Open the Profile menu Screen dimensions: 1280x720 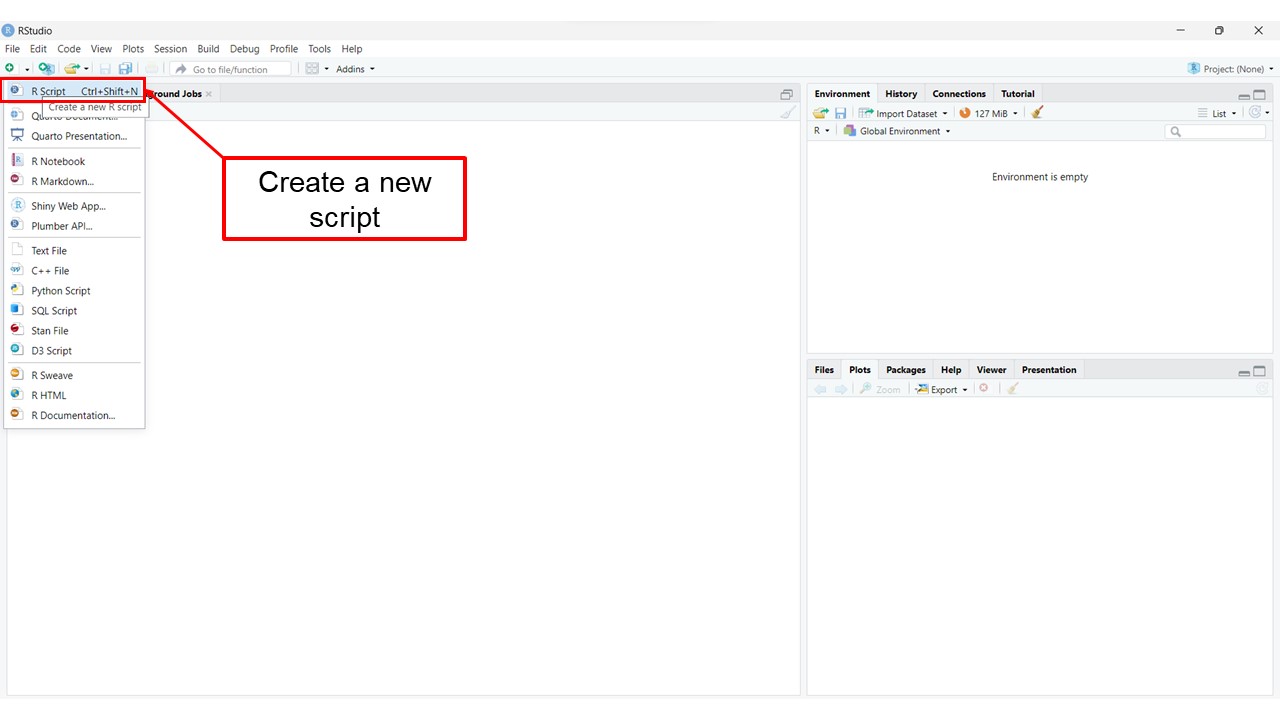pos(284,48)
